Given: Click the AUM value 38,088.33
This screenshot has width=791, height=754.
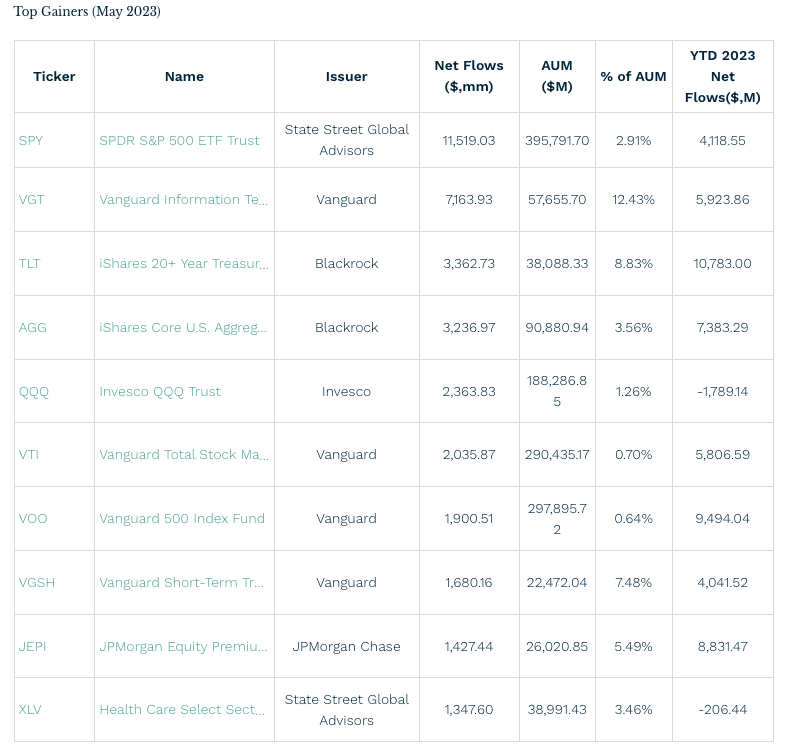Looking at the screenshot, I should [557, 264].
